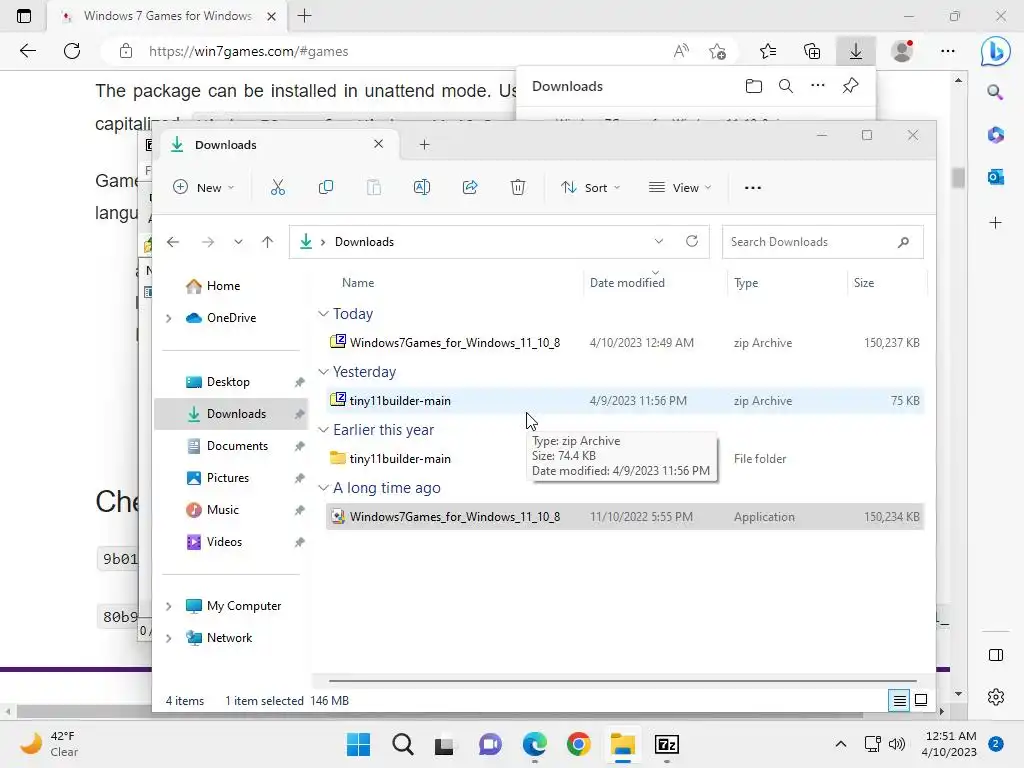Add this page to favorites in Edge
Screen dimensions: 1024x768
717,51
